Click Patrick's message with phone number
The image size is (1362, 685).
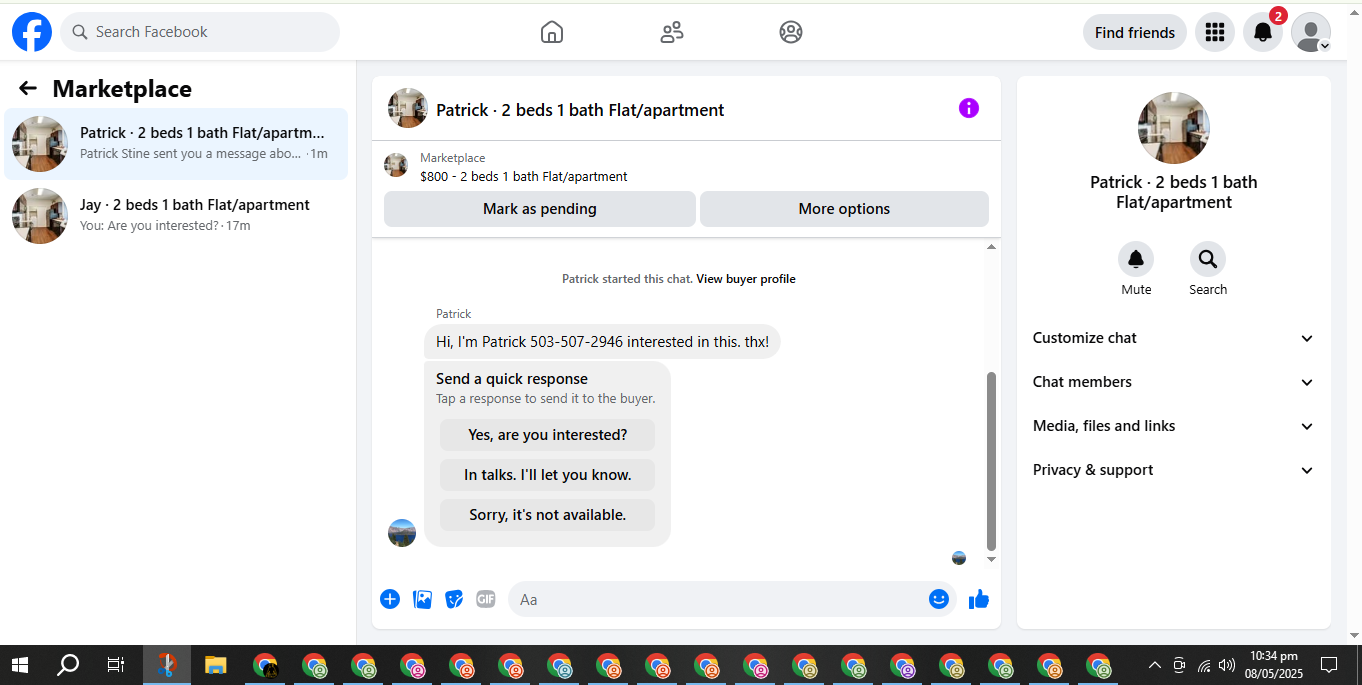click(x=602, y=342)
